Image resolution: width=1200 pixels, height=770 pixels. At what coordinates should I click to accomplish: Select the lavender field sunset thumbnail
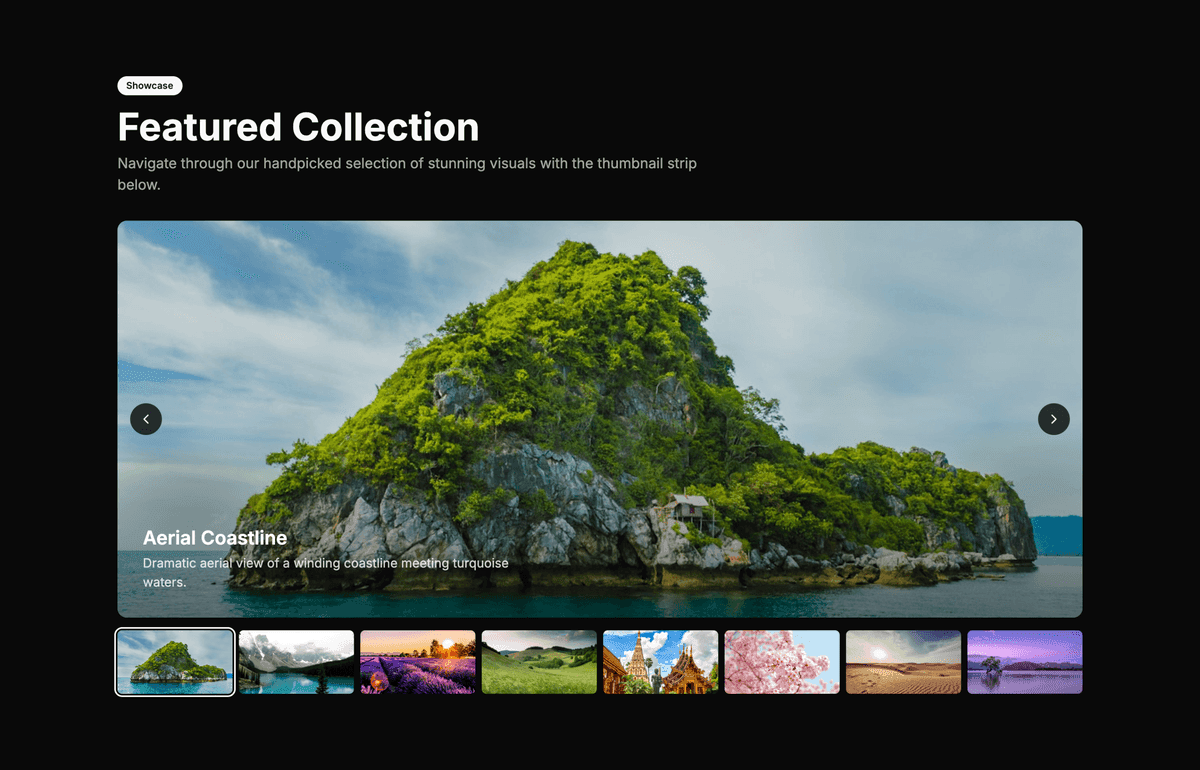pos(417,661)
